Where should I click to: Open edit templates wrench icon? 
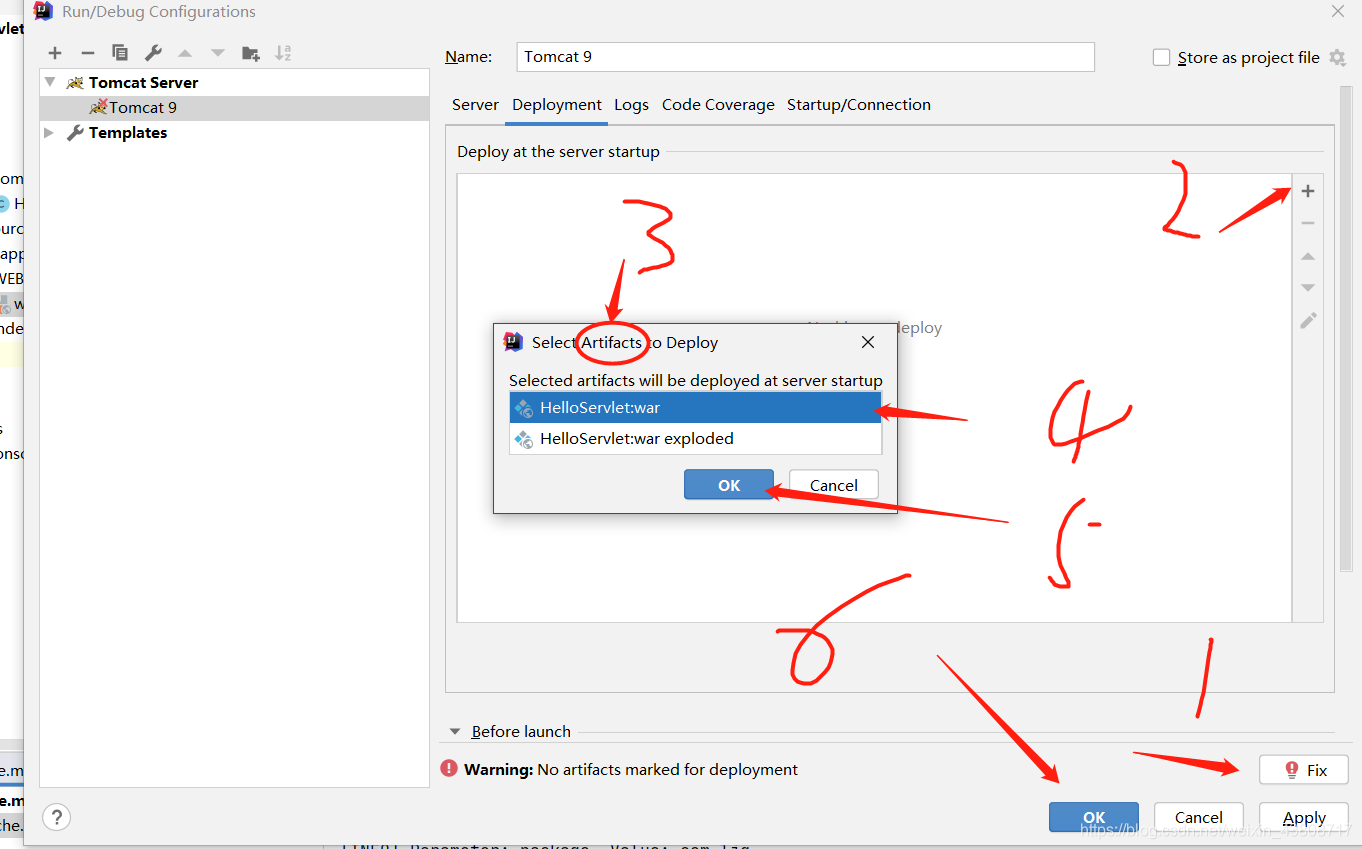click(153, 53)
